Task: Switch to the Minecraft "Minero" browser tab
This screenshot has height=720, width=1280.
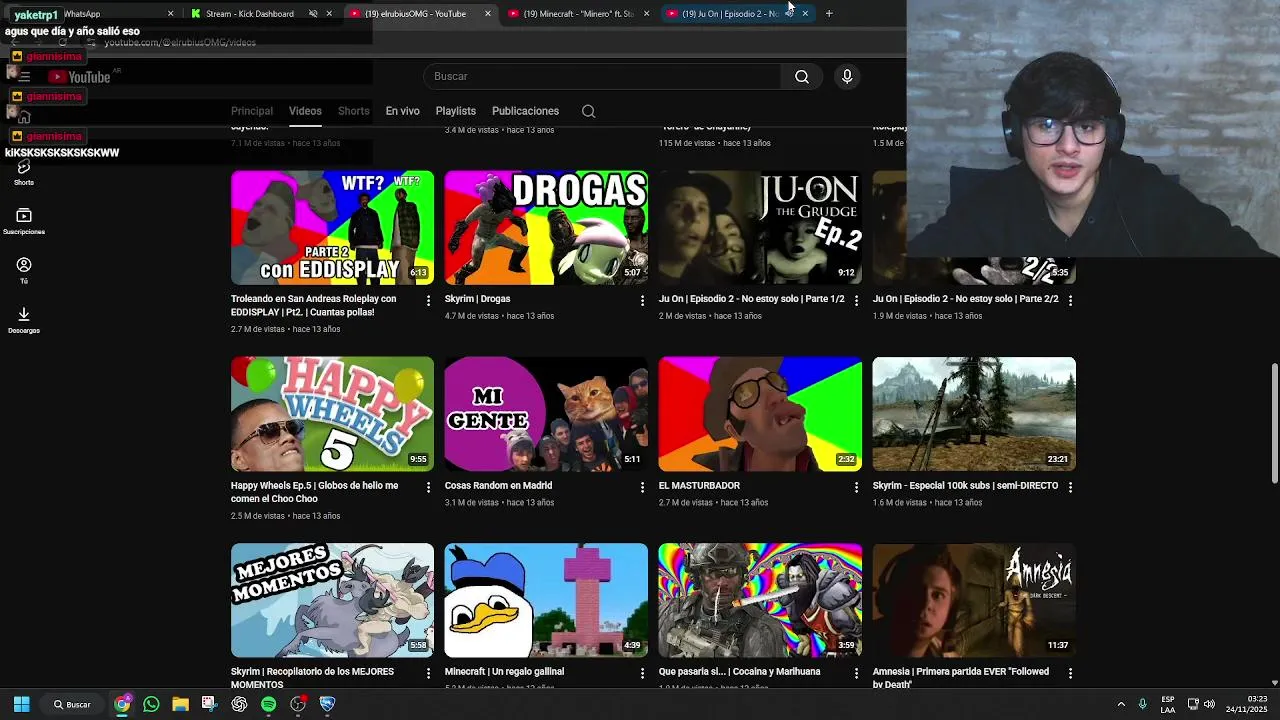Action: tap(578, 14)
